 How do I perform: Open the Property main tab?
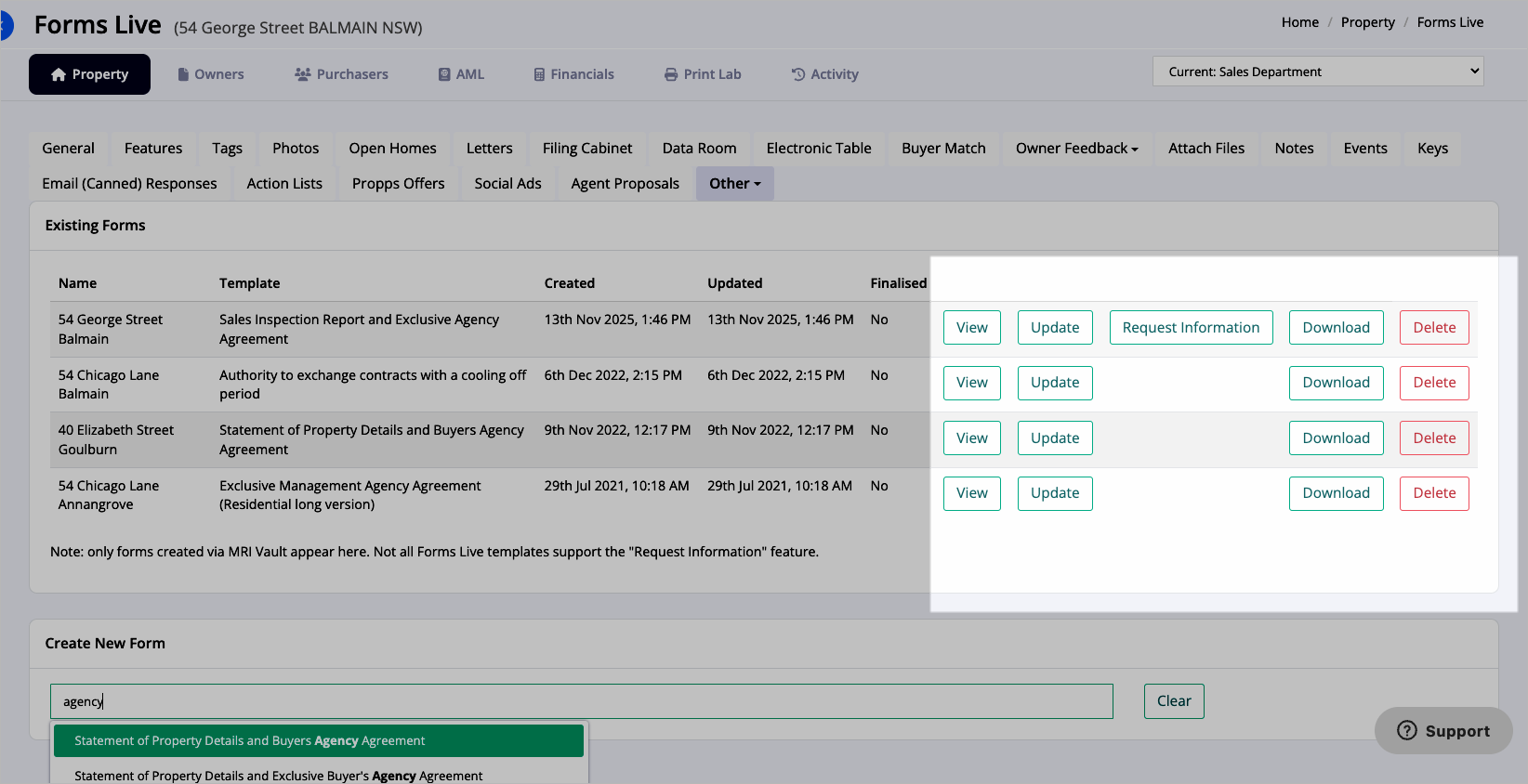[x=89, y=74]
